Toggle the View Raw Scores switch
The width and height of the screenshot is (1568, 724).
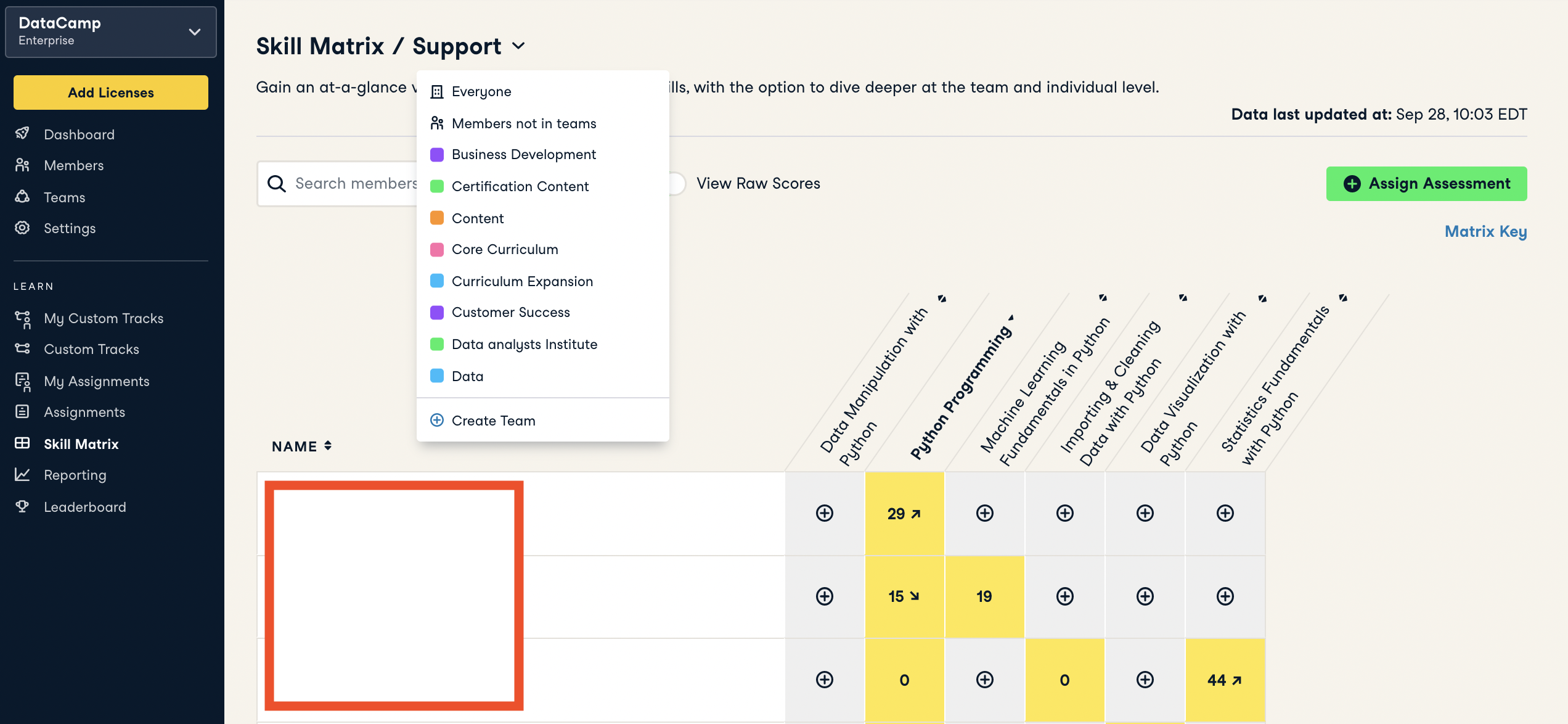pos(677,184)
